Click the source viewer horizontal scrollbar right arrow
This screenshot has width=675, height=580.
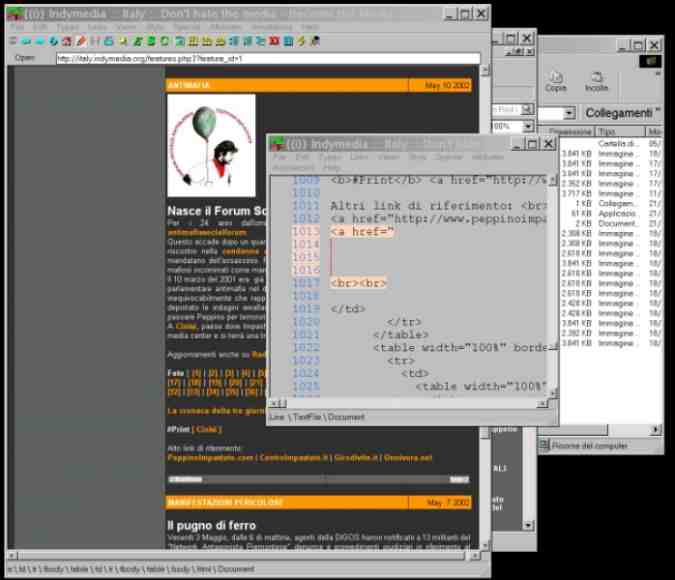point(543,403)
